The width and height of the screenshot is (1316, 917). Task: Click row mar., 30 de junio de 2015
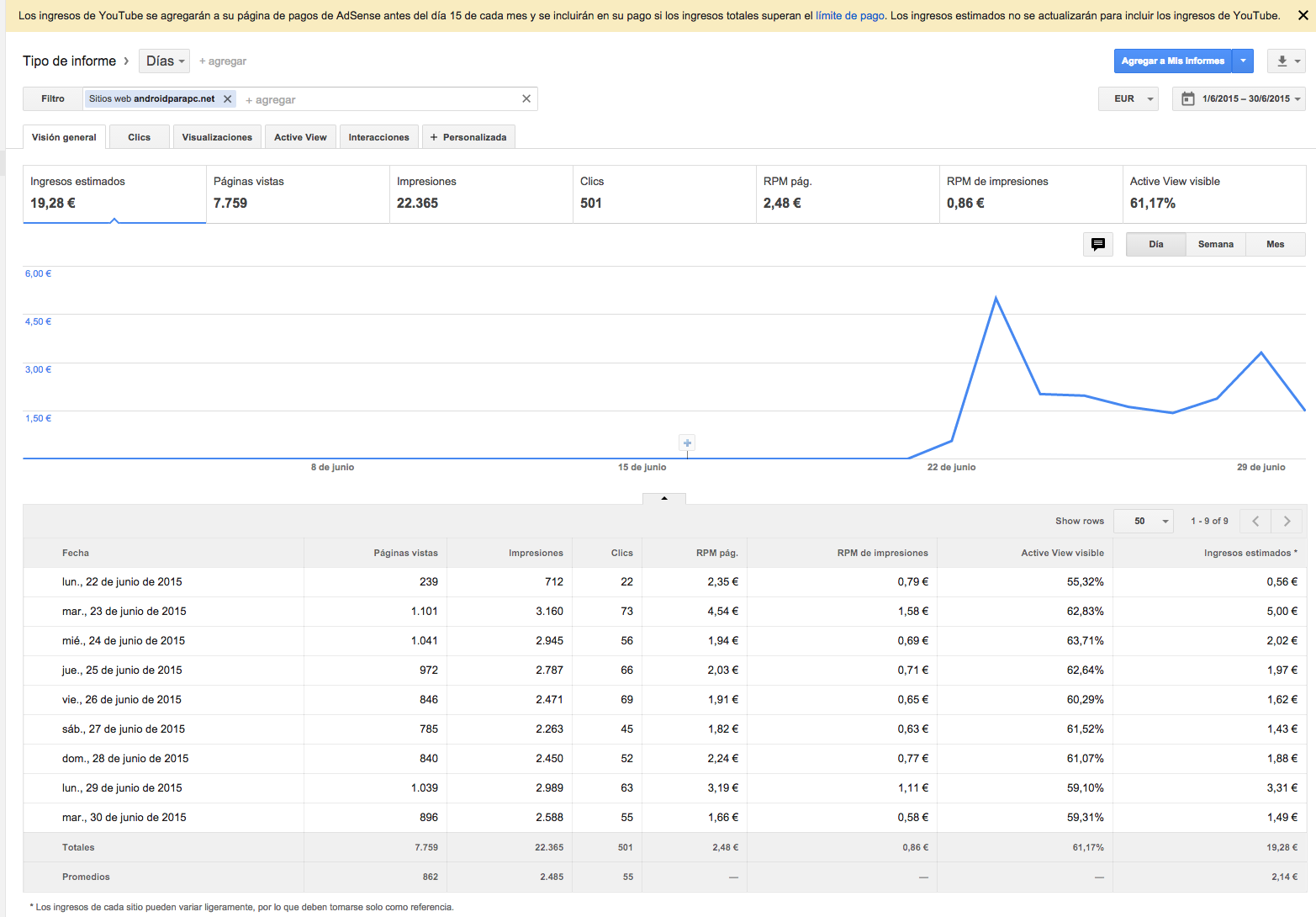click(x=664, y=818)
